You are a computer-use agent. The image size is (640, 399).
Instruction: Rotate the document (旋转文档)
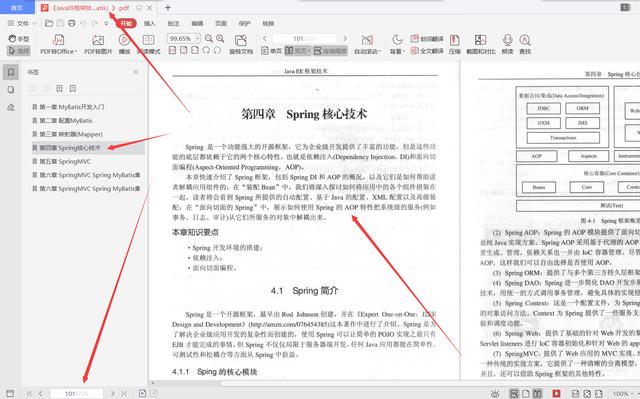click(x=241, y=44)
